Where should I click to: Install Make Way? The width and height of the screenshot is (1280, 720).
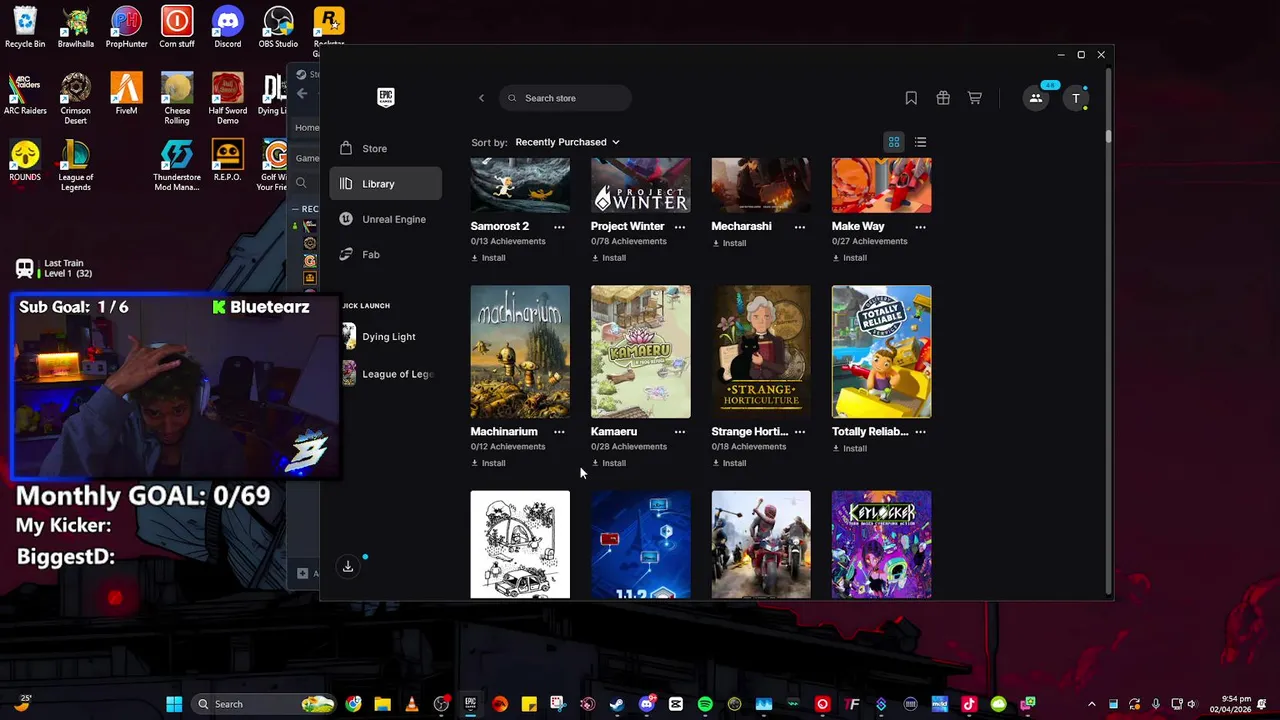click(x=849, y=258)
